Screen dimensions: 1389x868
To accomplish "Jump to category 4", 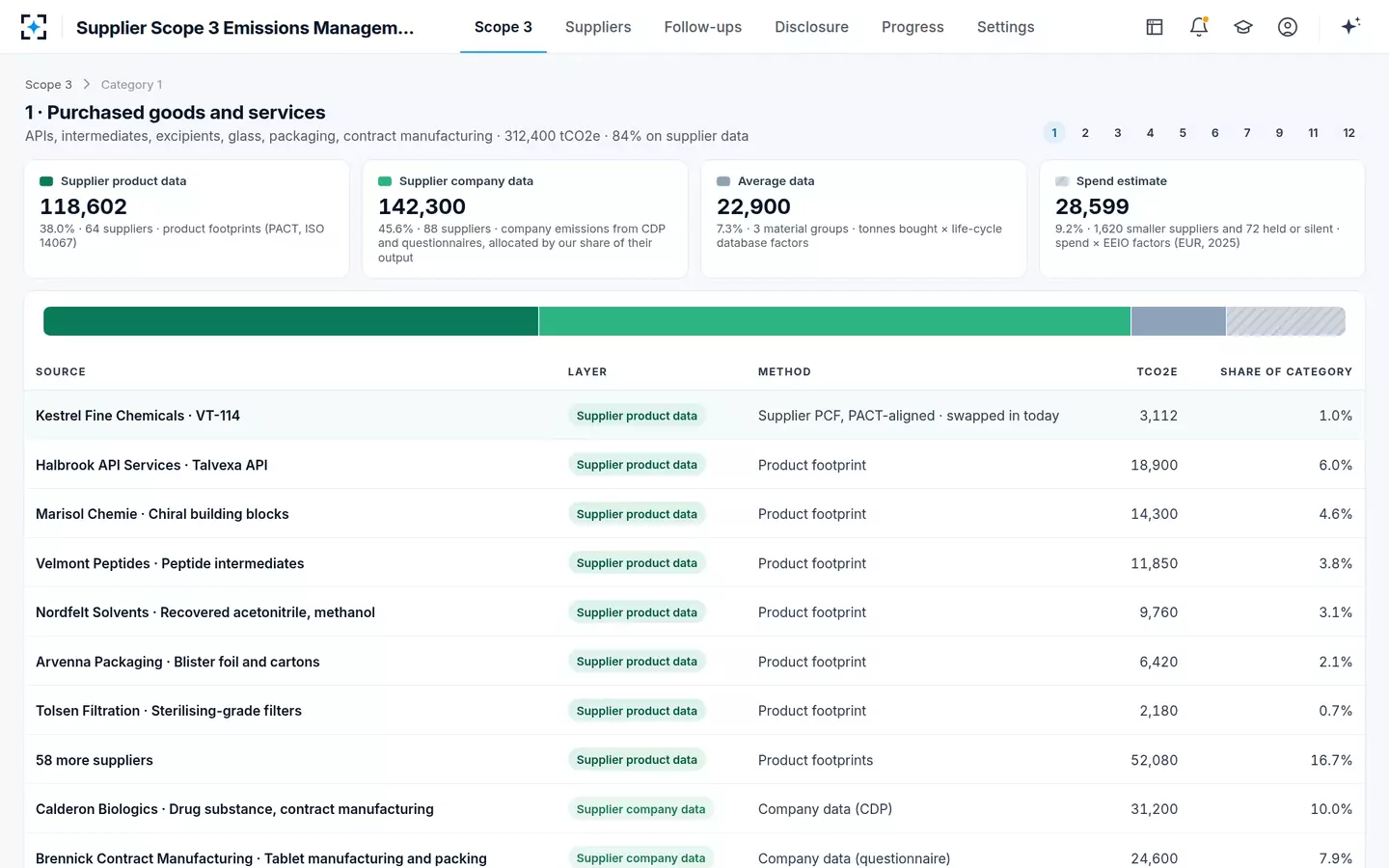I will coord(1150,133).
